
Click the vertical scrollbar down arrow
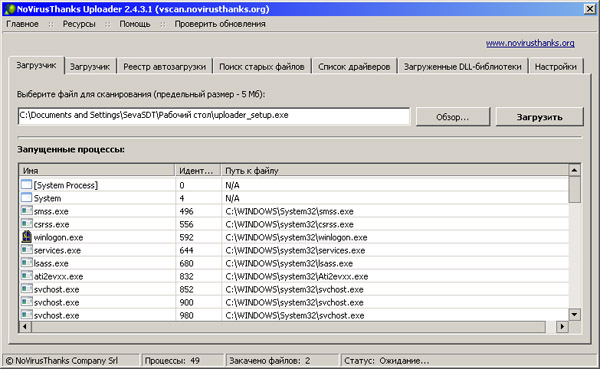click(x=574, y=315)
